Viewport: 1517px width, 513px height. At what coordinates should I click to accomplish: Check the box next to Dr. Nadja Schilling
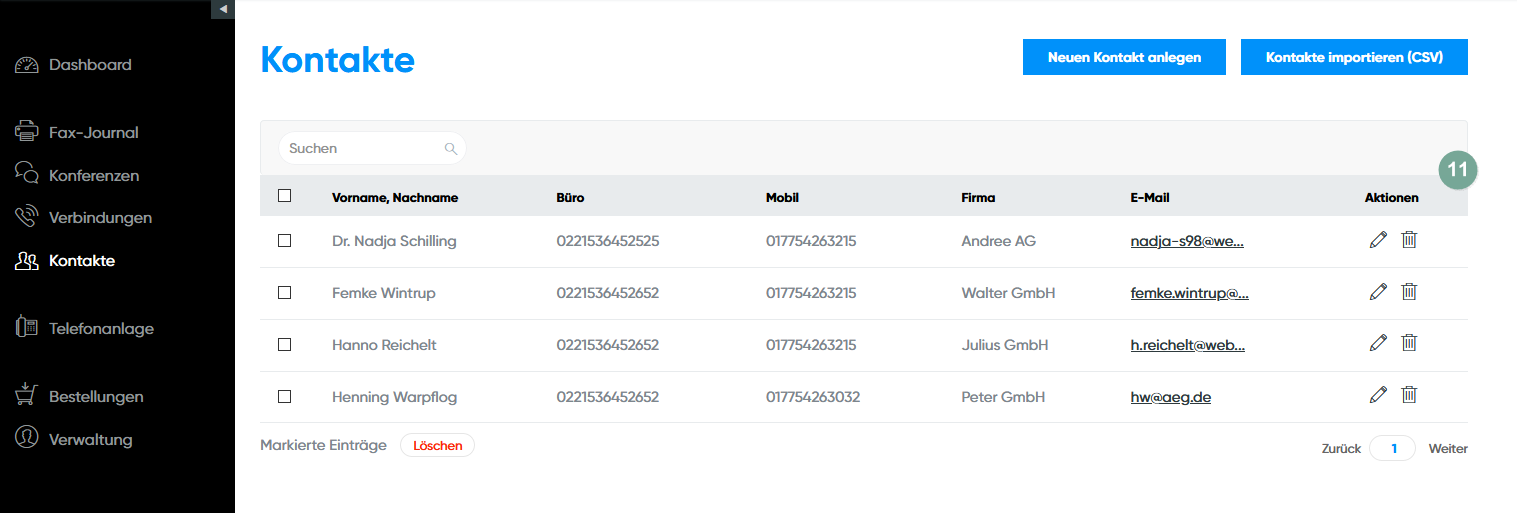coord(285,241)
